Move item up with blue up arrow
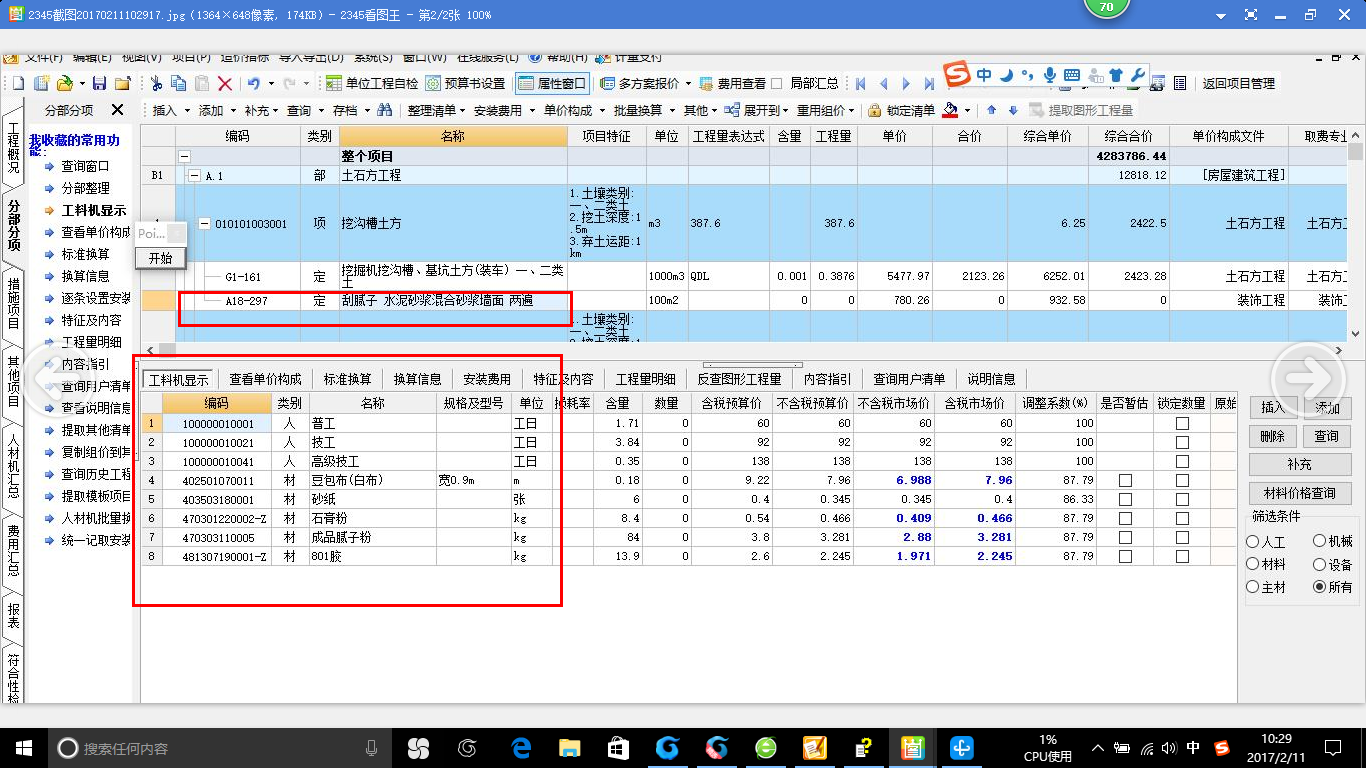Viewport: 1366px width, 768px height. pos(992,110)
